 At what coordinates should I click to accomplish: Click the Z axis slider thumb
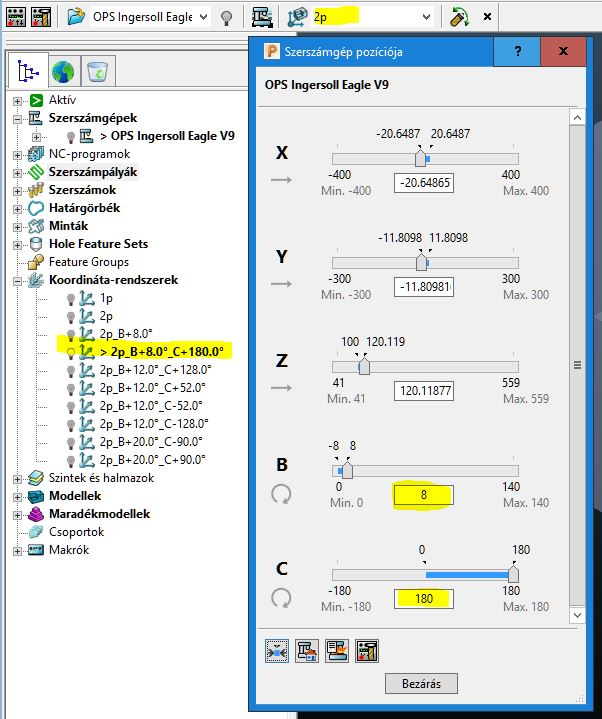point(364,366)
